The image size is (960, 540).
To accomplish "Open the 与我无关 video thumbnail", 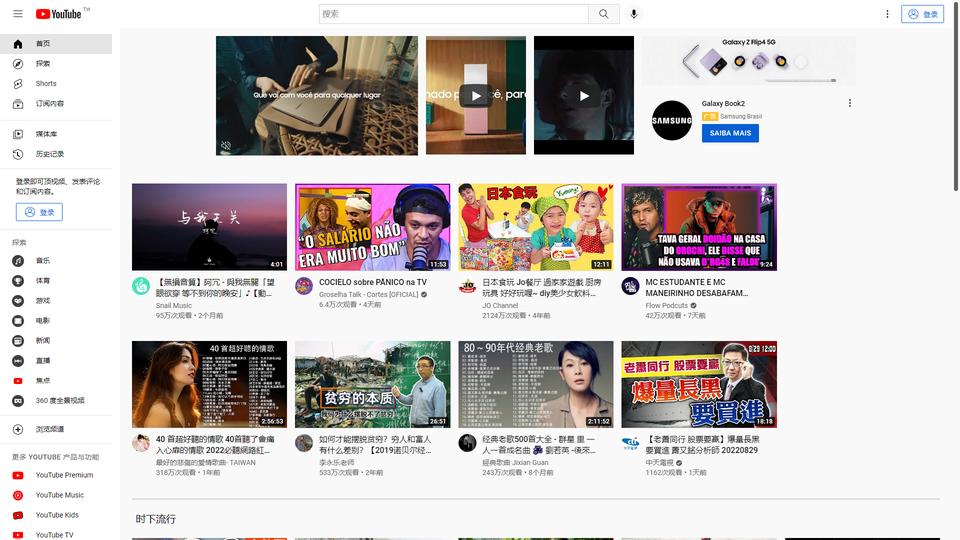I will coord(209,227).
